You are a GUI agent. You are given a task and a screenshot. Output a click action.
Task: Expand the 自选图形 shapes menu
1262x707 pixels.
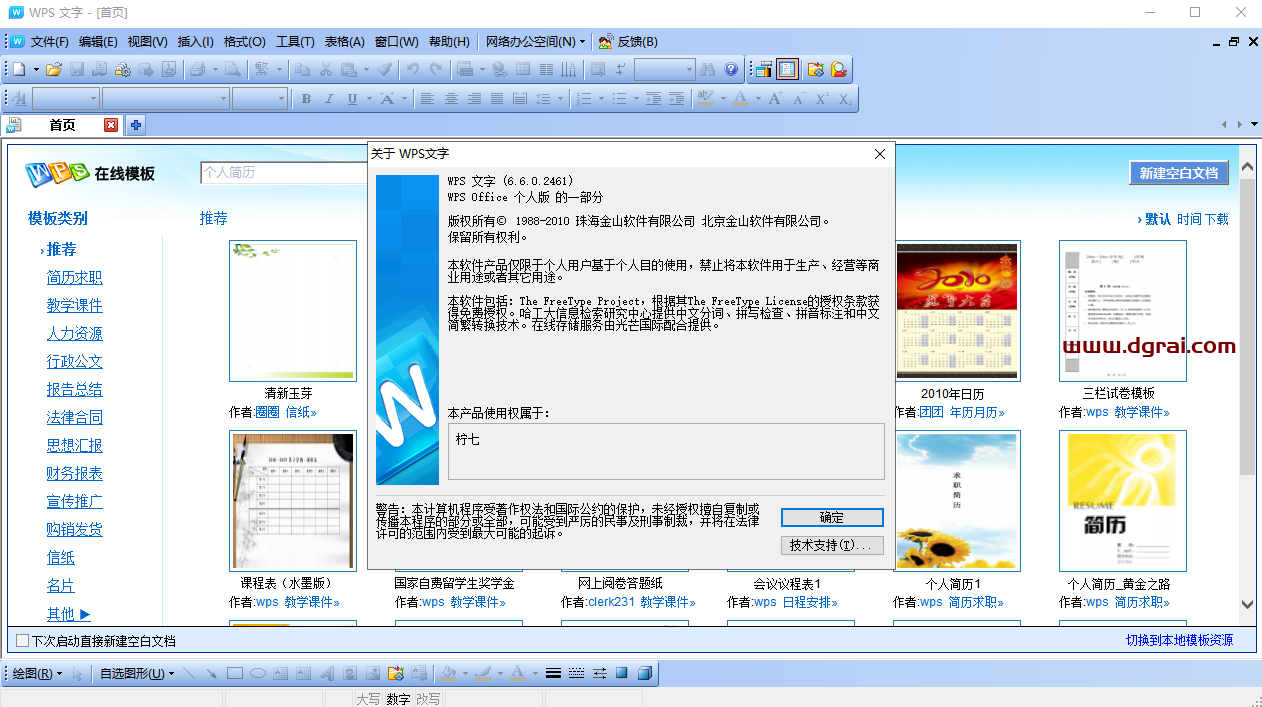133,674
